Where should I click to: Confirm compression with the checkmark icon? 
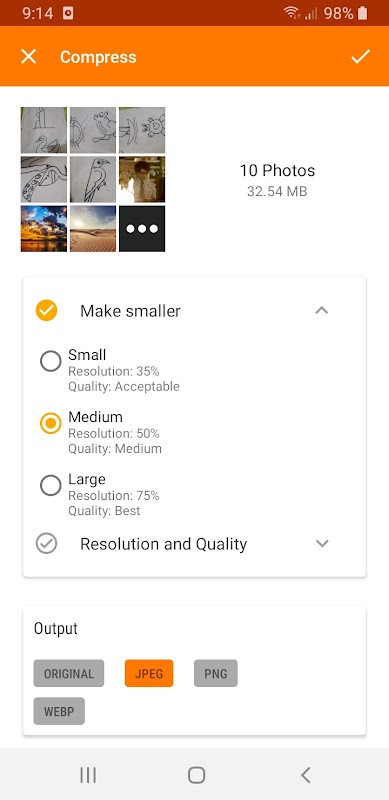click(360, 57)
